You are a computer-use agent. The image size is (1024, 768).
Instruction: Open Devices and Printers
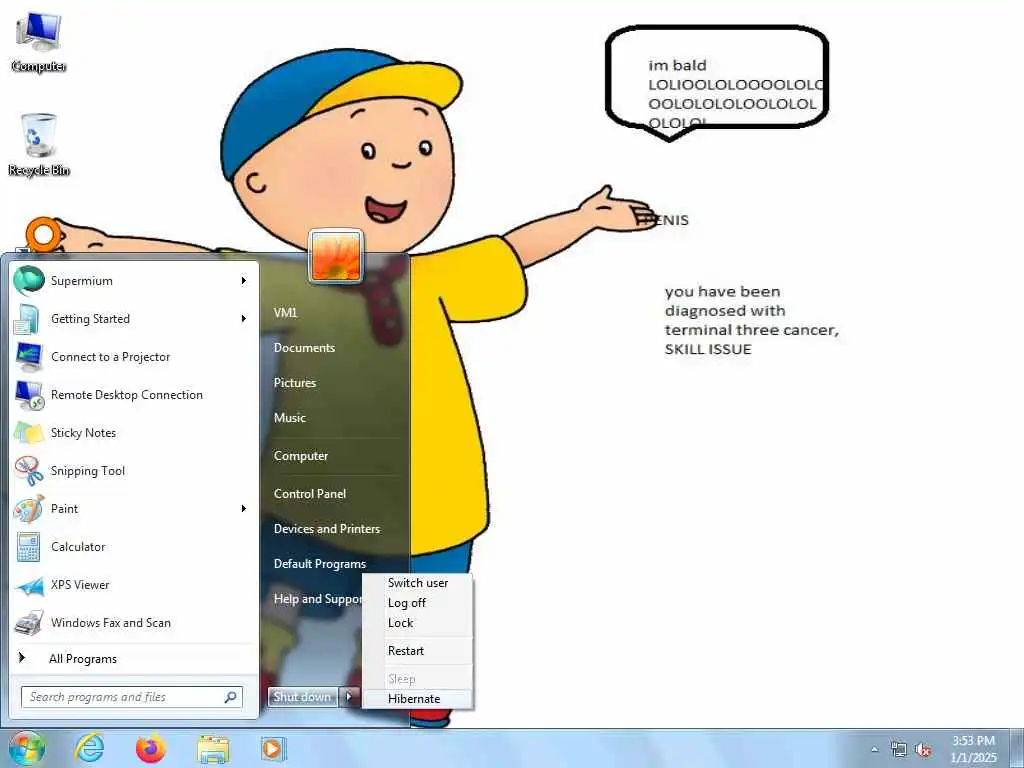point(327,529)
